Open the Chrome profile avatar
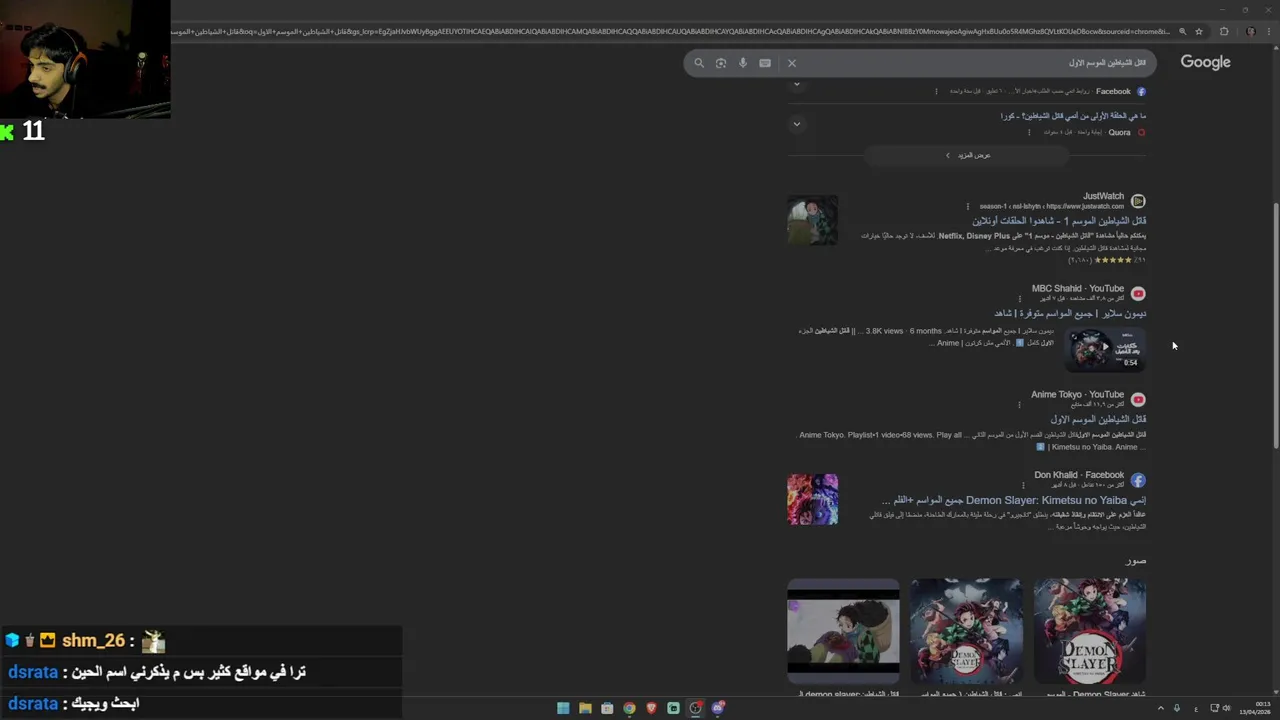Viewport: 1280px width, 720px height. tap(1250, 32)
